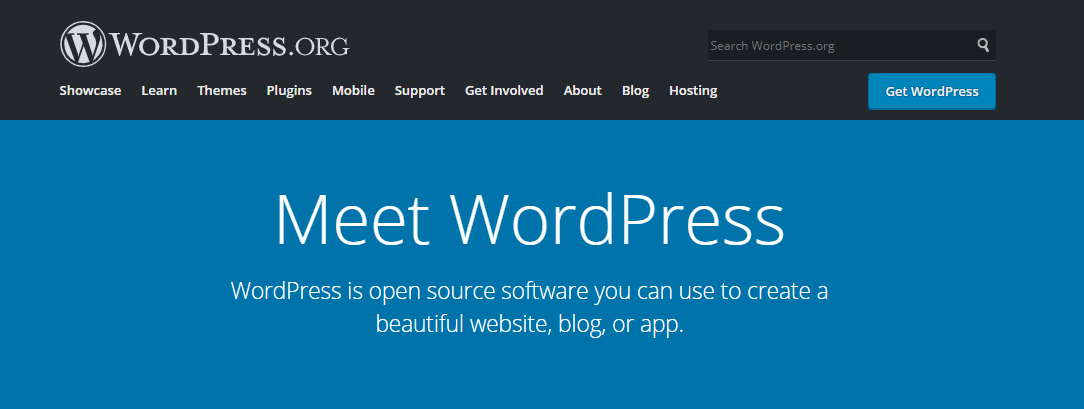Screen dimensions: 1084x409
Task: Open the About page
Action: tap(582, 91)
